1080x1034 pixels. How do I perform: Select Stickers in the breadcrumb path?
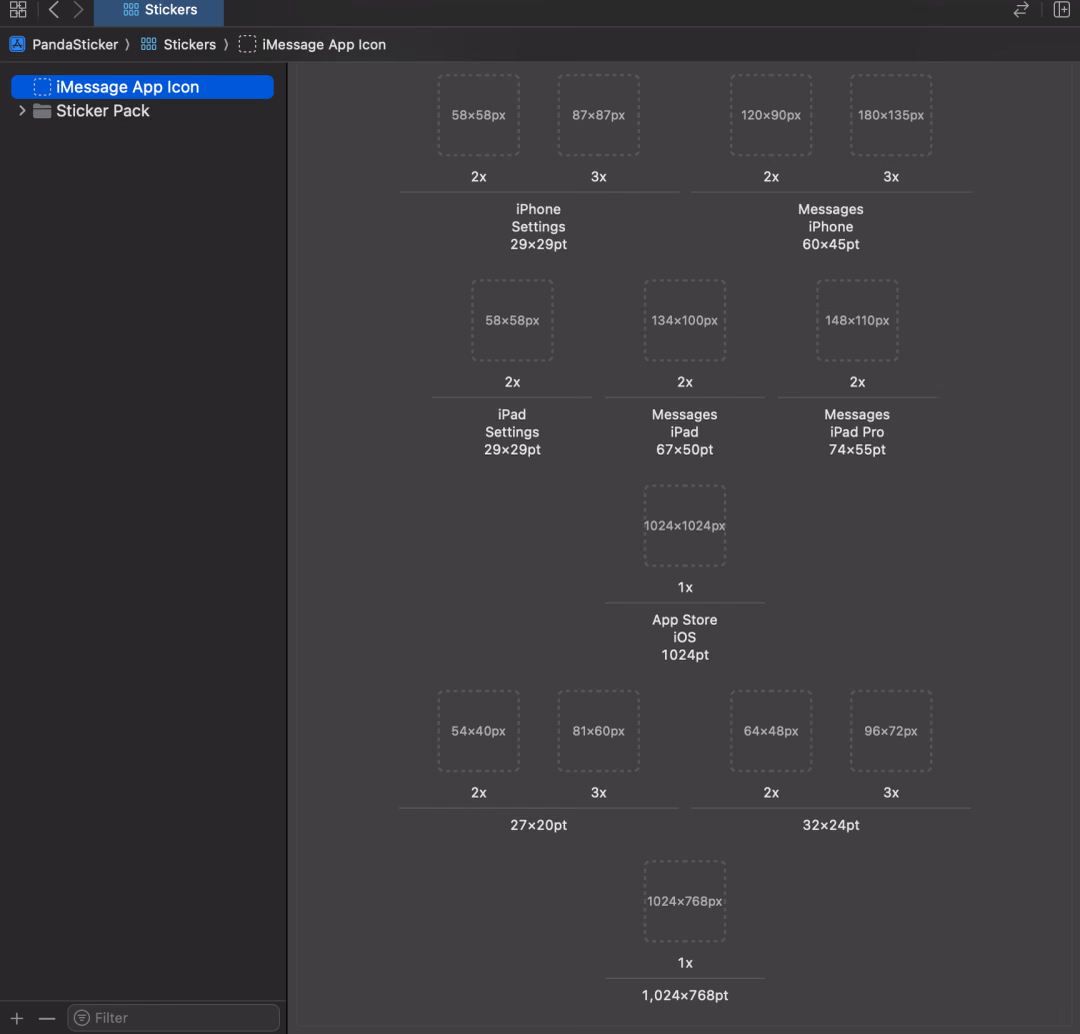(x=189, y=45)
